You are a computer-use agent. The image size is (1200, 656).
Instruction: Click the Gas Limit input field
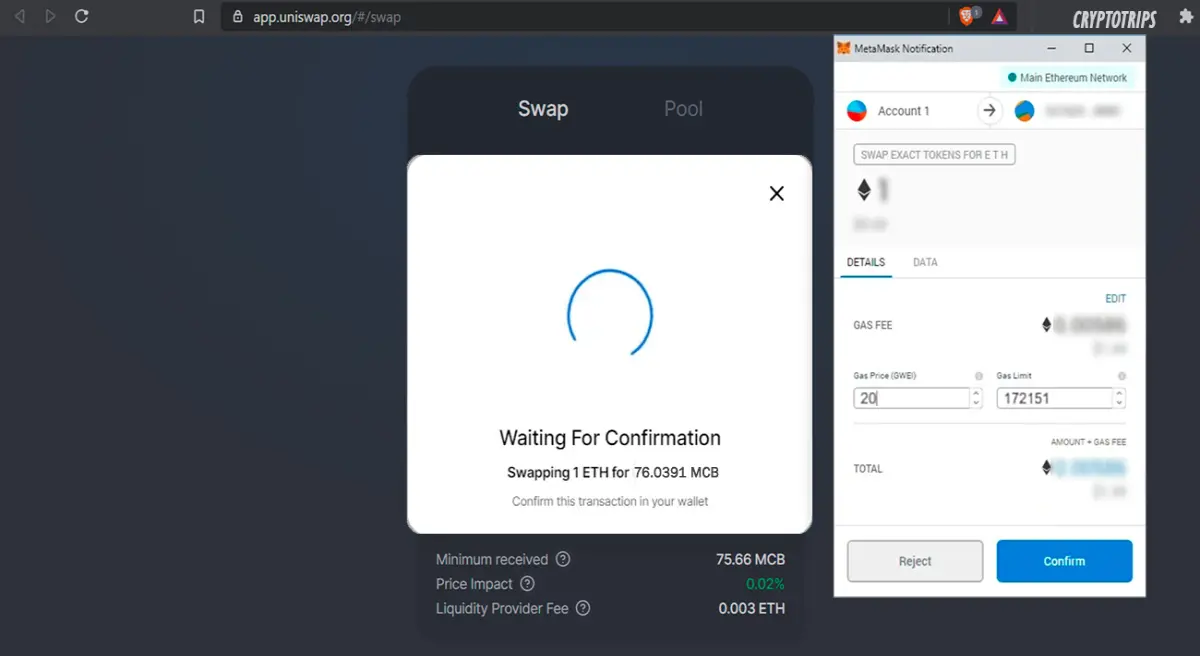click(x=1055, y=398)
